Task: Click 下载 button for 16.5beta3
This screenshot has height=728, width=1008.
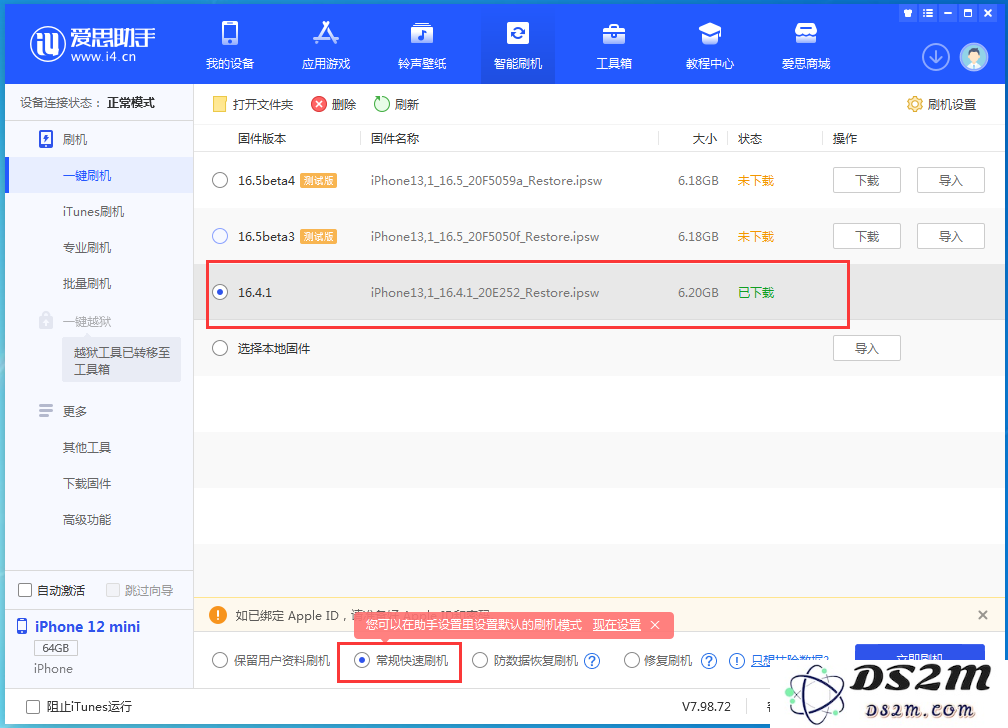Action: 867,236
